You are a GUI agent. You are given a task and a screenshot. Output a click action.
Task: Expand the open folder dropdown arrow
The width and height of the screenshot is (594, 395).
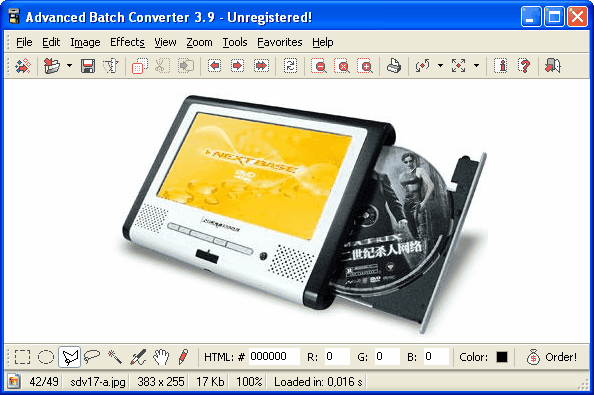[x=69, y=66]
